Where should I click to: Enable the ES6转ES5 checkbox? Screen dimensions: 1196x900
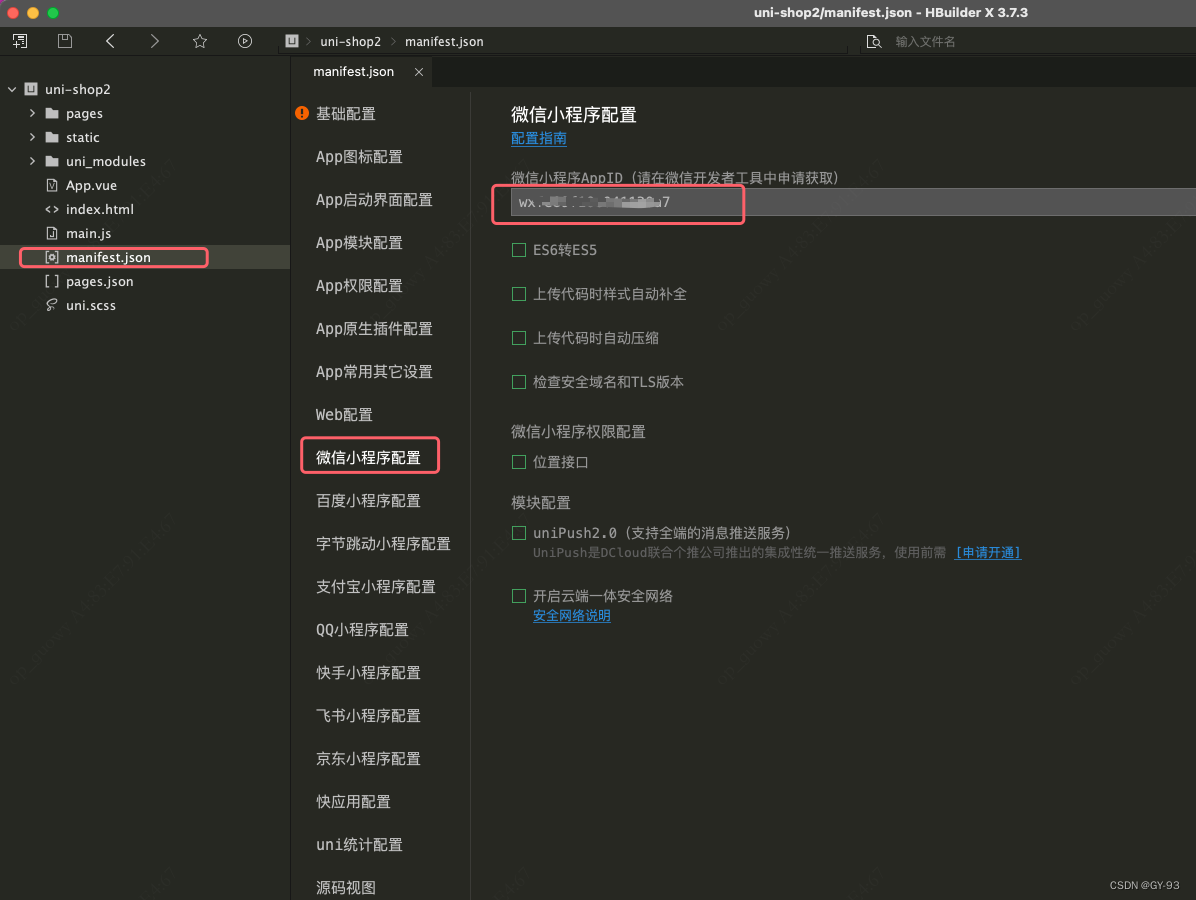click(519, 250)
